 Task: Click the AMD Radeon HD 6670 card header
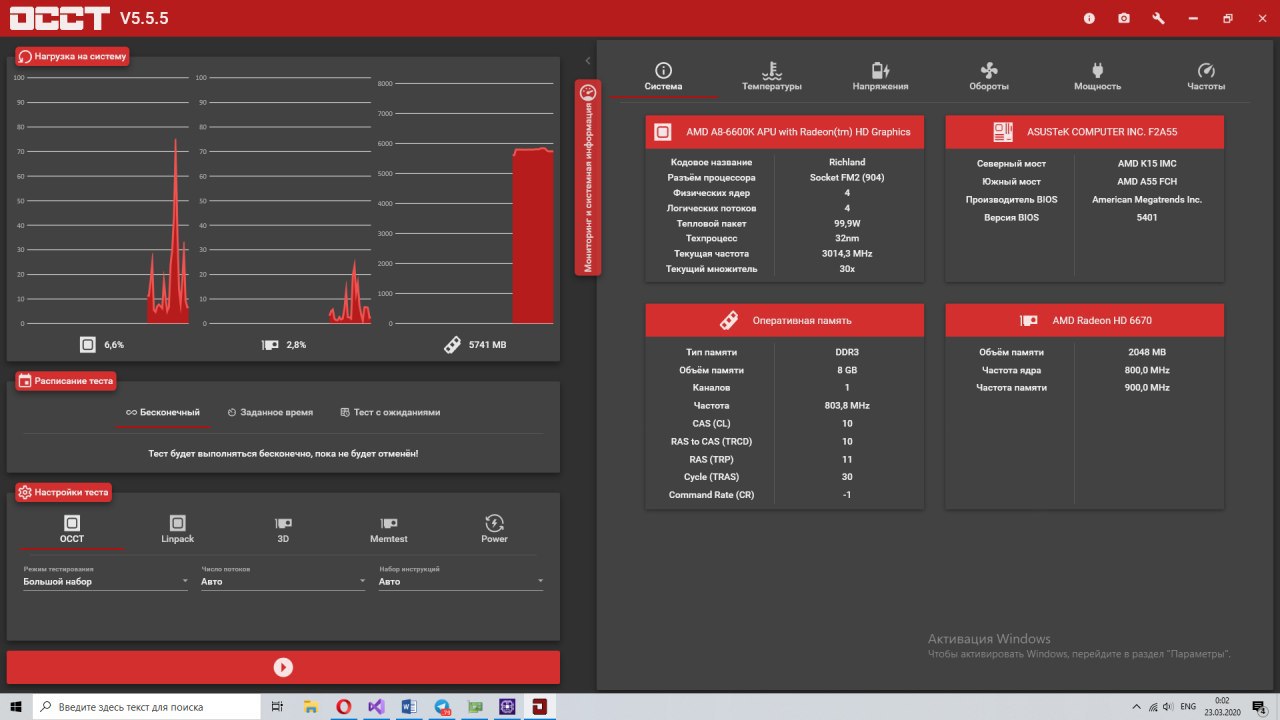click(1085, 320)
